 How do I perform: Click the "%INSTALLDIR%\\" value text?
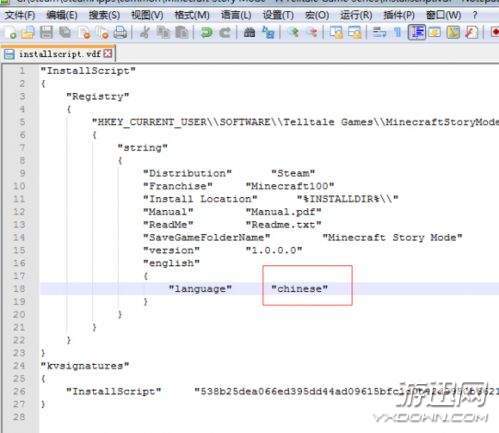[x=348, y=199]
